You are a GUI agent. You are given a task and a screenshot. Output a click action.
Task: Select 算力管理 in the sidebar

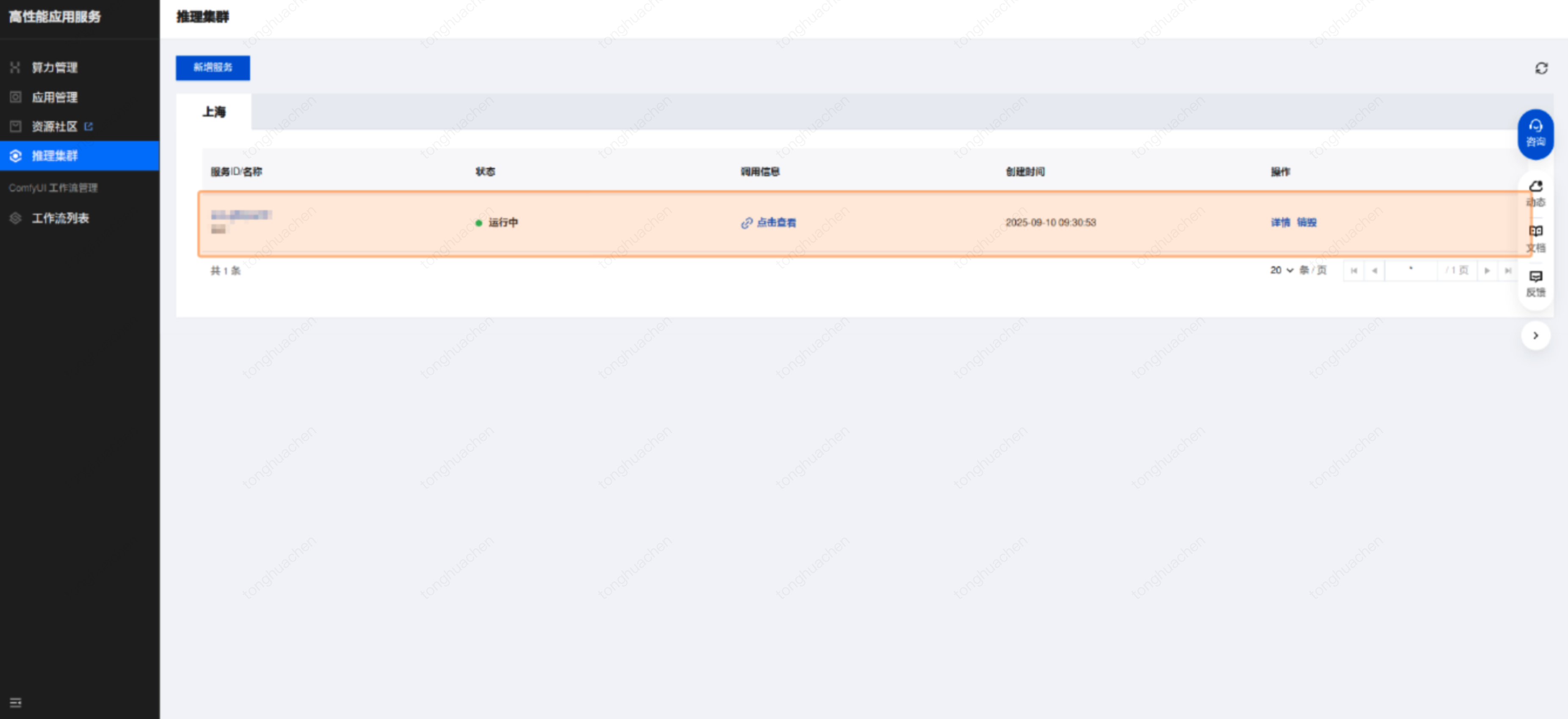tap(54, 68)
